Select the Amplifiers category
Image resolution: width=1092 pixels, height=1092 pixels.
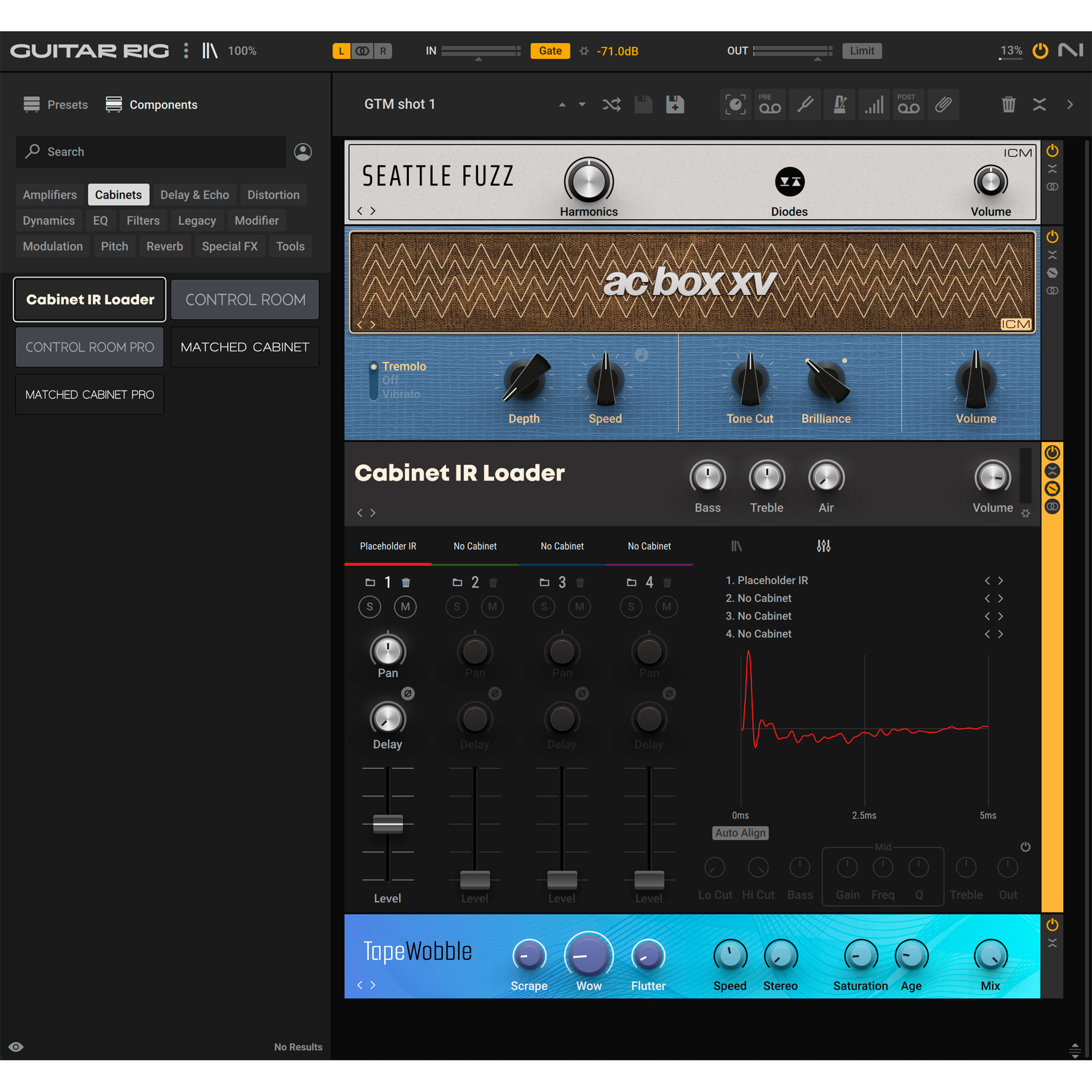50,194
